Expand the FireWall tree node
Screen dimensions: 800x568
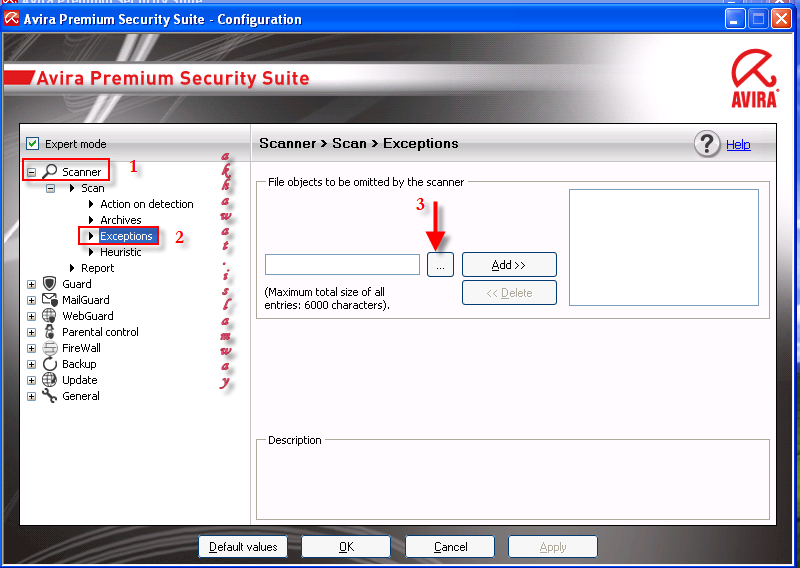[32, 349]
